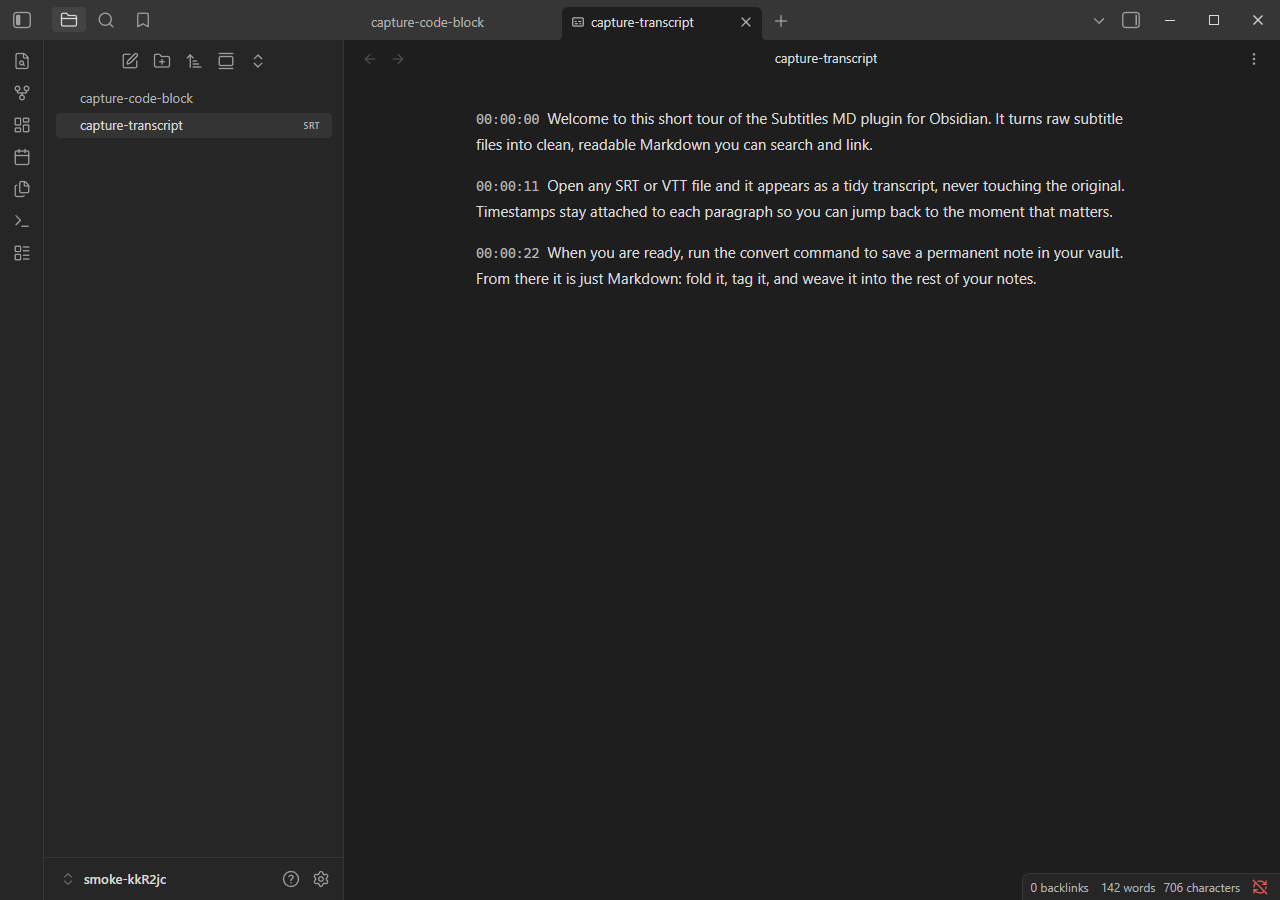Open today's daily note
Screen dimensions: 1280x900
coord(22,157)
